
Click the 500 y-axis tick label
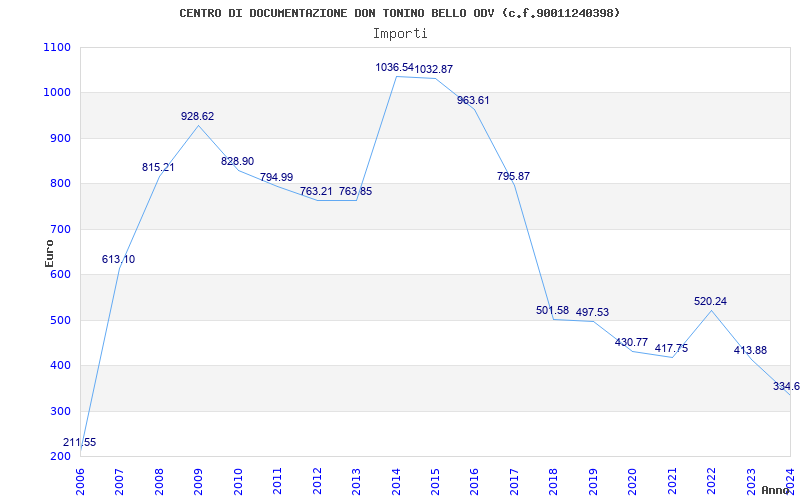[60, 320]
